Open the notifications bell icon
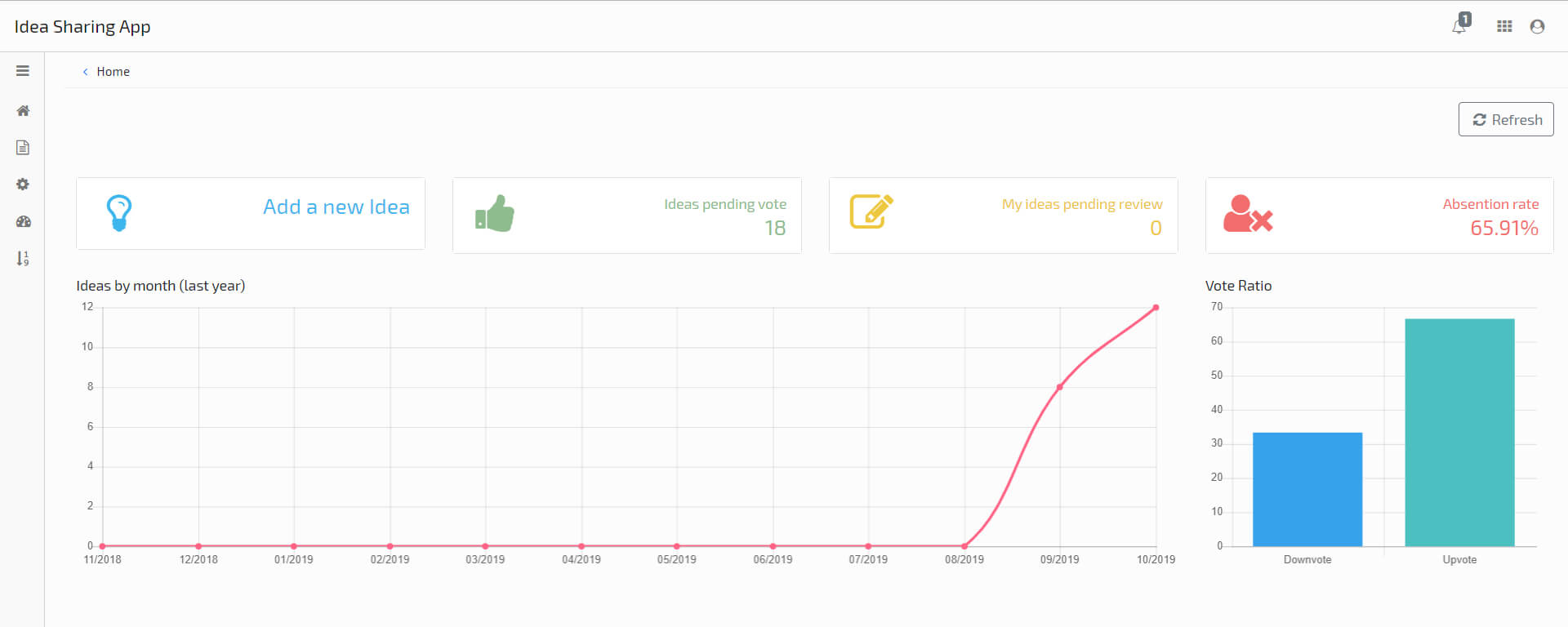This screenshot has width=1568, height=627. [1459, 26]
